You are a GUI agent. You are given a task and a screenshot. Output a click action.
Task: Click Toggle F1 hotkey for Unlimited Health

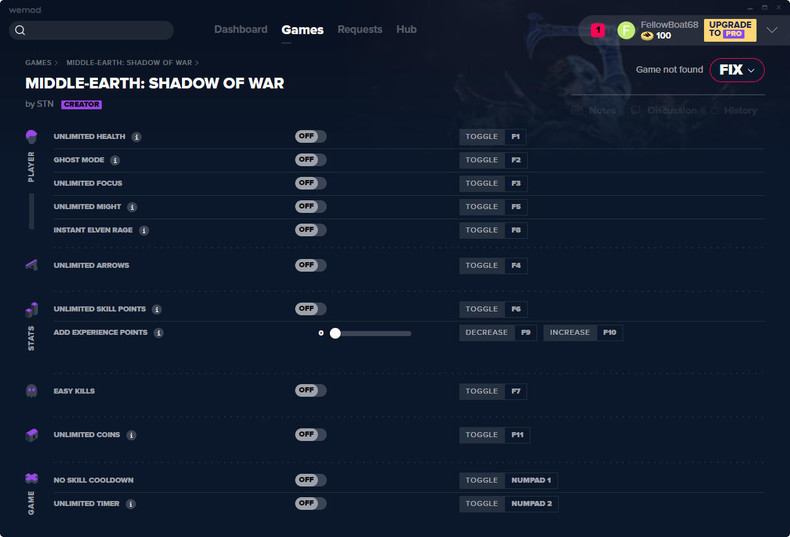(493, 137)
